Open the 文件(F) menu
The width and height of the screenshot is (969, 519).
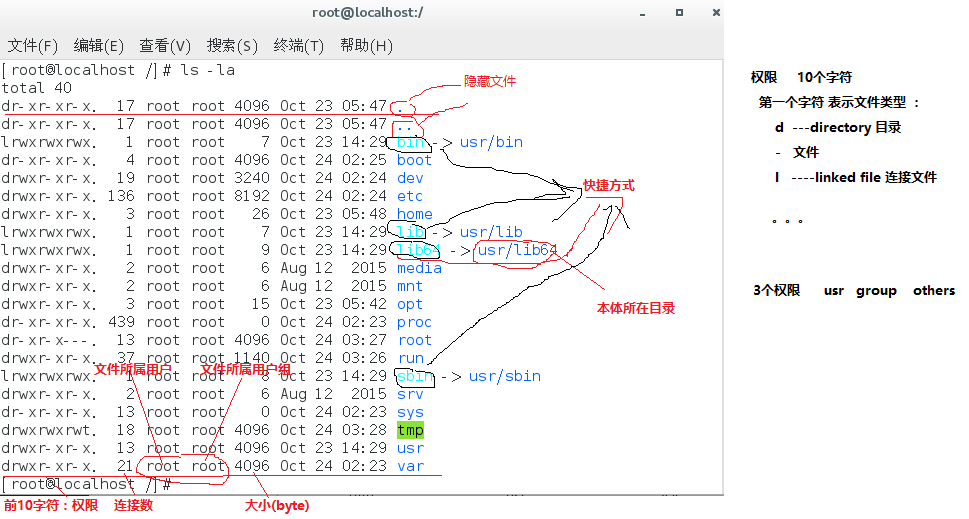[32, 46]
